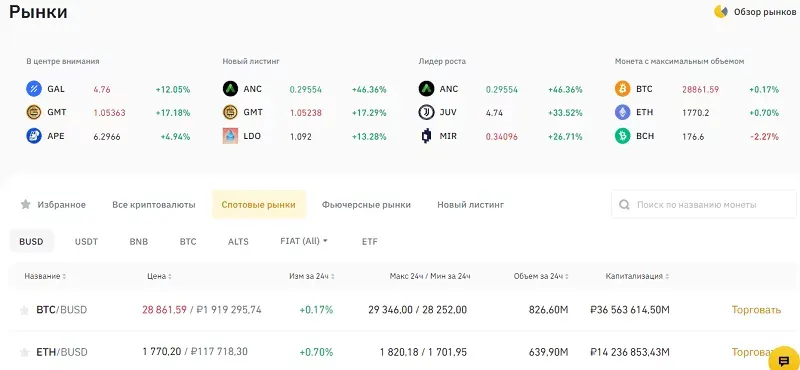This screenshot has height=370, width=800.
Task: Click GMT icon under В центре внимания
Action: pyautogui.click(x=34, y=112)
